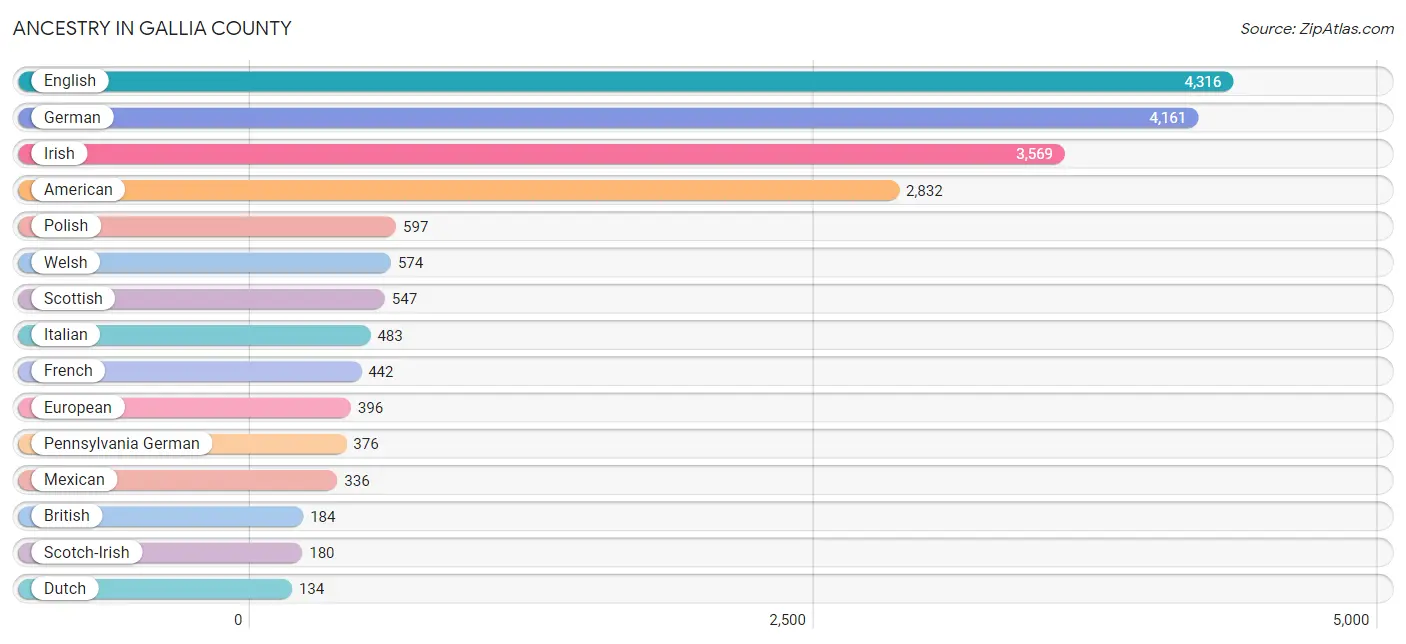
Task: Click the Irish bar label
Action: click(x=59, y=153)
